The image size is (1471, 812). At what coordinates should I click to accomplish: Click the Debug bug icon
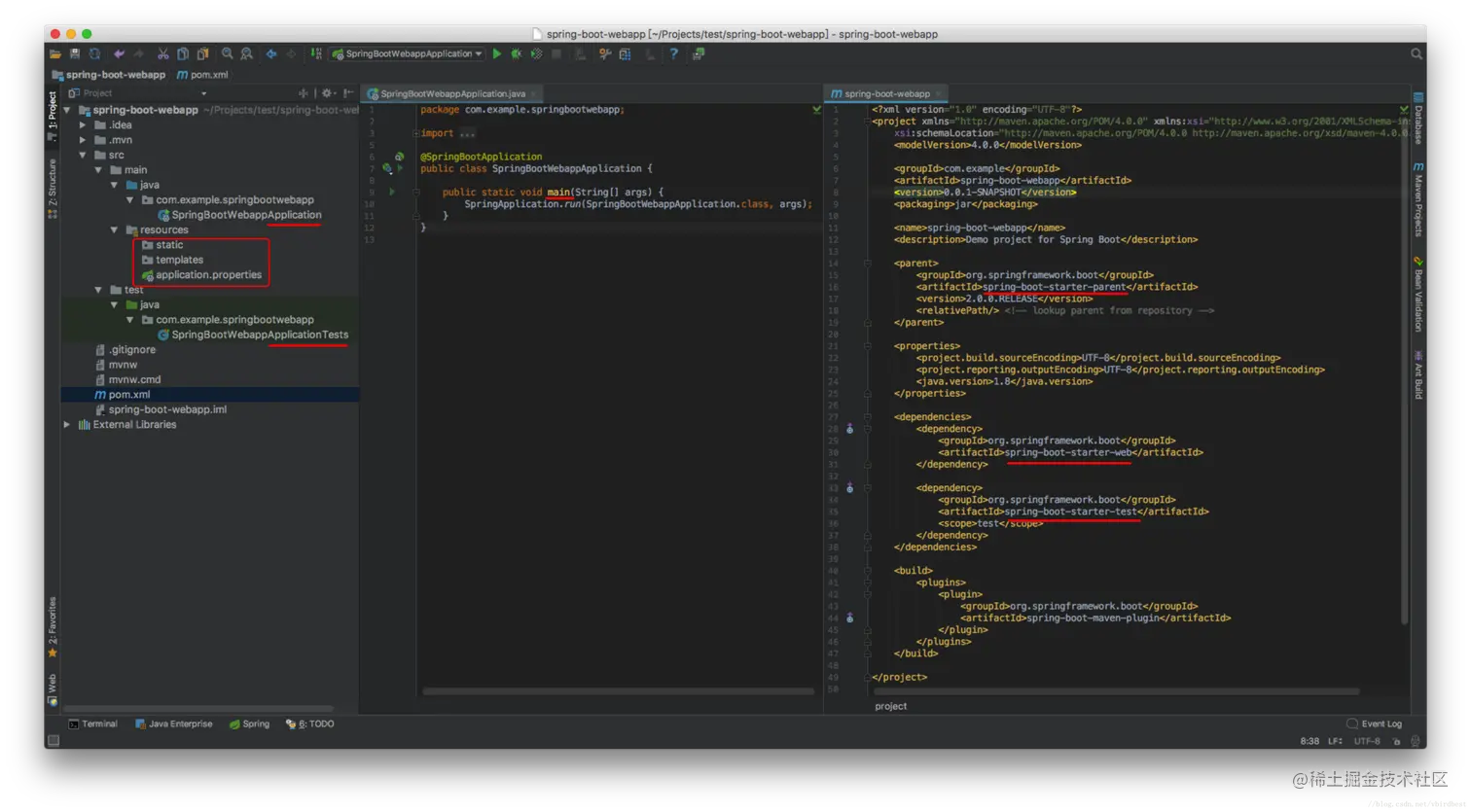coord(517,54)
